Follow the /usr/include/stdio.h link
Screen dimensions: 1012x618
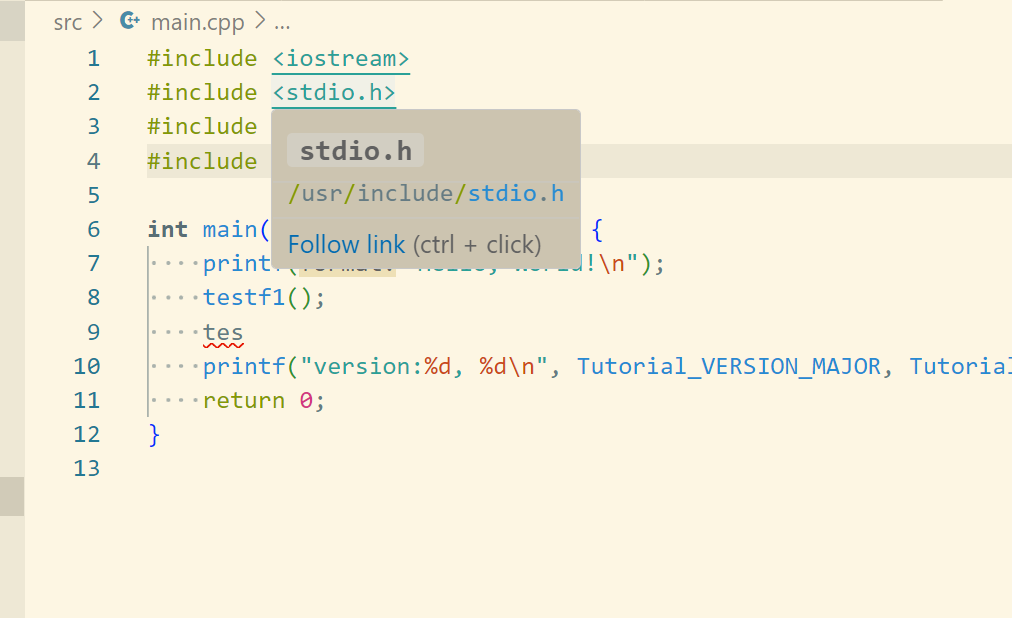pyautogui.click(x=424, y=193)
